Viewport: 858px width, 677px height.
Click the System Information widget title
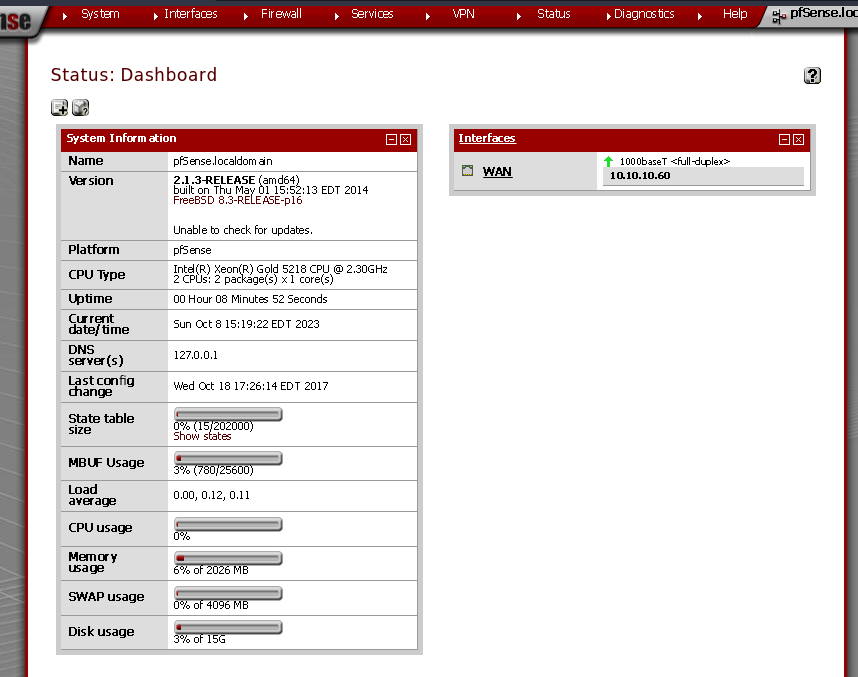tap(121, 138)
